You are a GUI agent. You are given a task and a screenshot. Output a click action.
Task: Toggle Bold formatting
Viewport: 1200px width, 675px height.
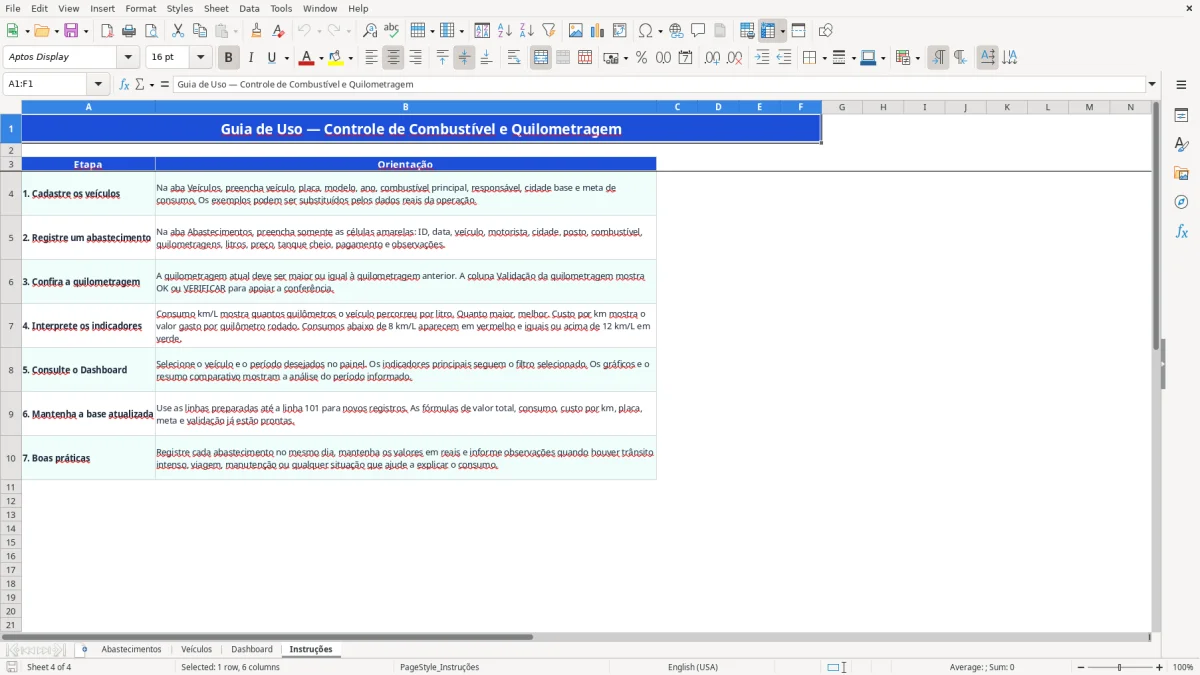[x=229, y=58]
